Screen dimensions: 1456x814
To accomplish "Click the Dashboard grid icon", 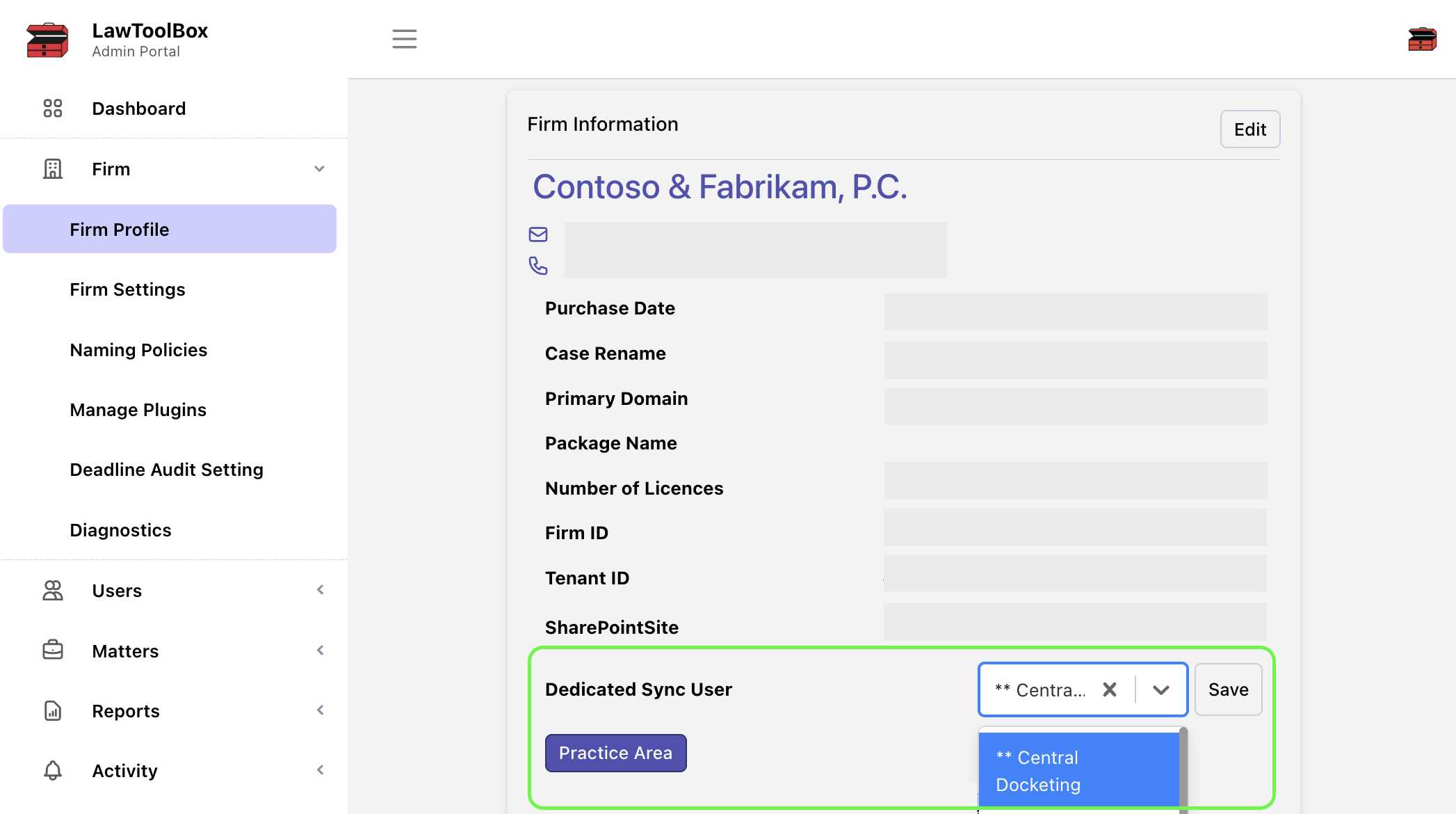I will pos(53,109).
